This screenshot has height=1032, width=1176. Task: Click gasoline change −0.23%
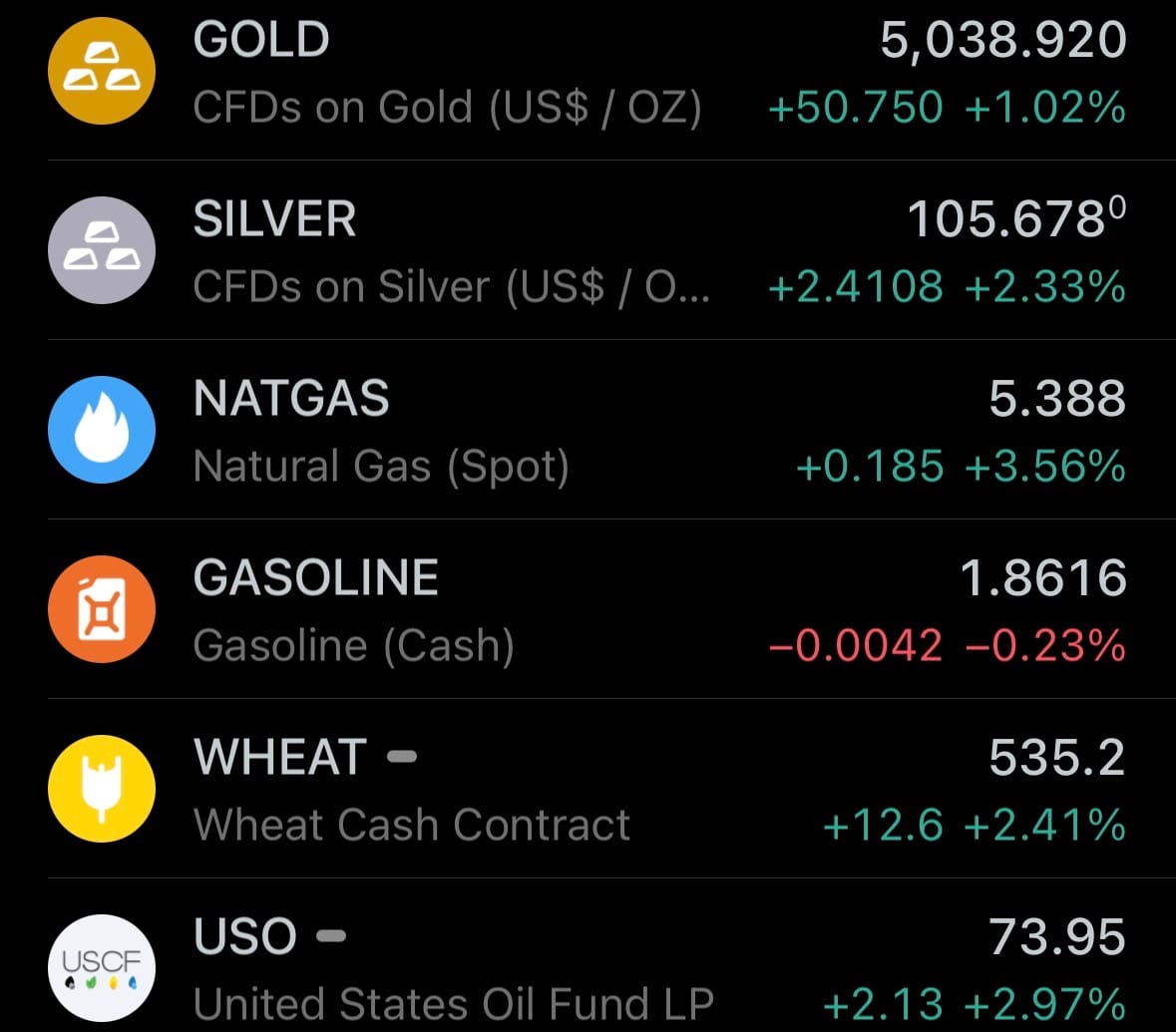pyautogui.click(x=1044, y=645)
